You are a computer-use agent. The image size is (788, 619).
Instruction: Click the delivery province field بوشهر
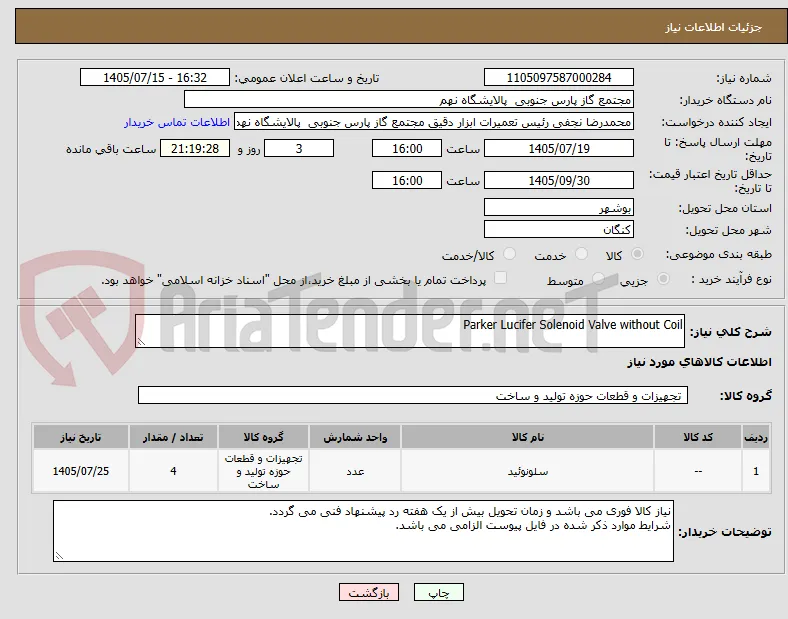(x=559, y=207)
